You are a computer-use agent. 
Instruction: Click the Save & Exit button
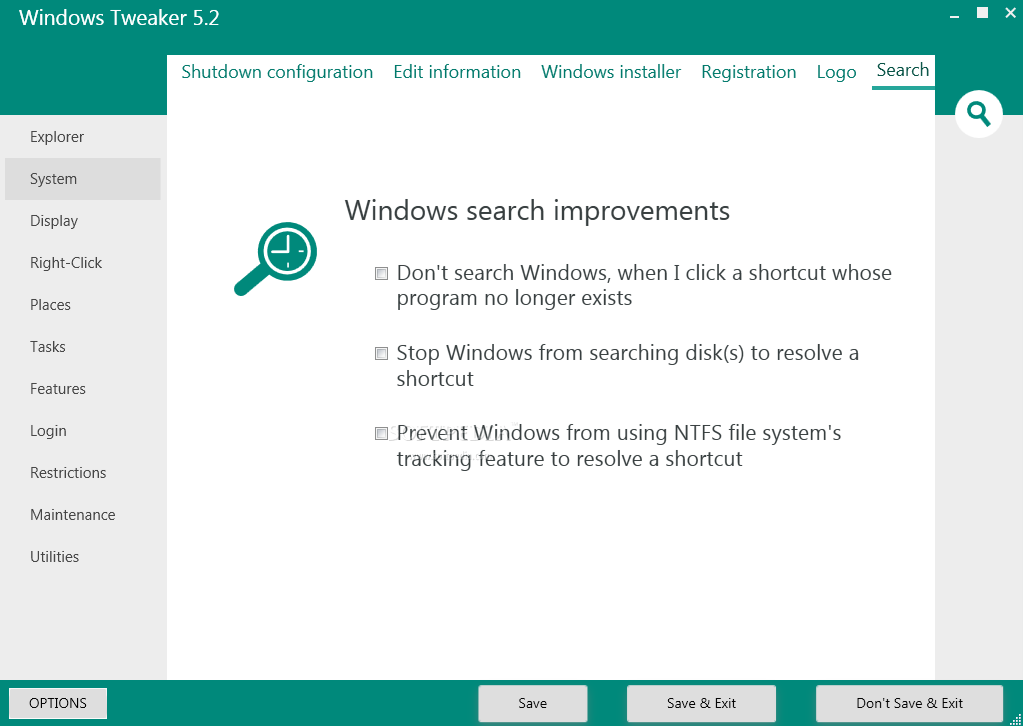point(701,703)
